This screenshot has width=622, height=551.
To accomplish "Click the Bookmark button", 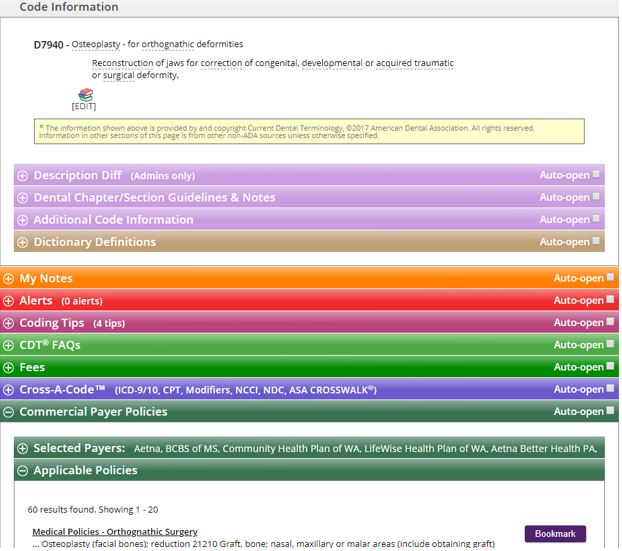I will [555, 534].
